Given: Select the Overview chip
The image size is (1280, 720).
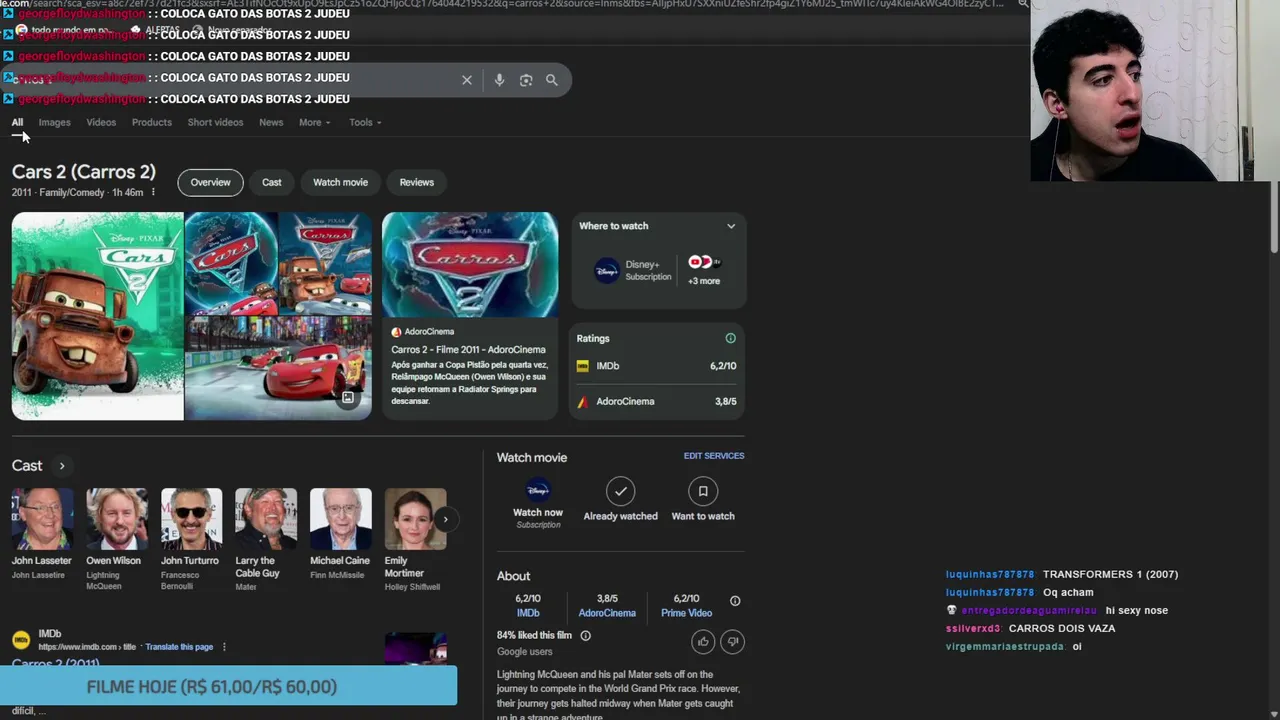Looking at the screenshot, I should click(210, 182).
